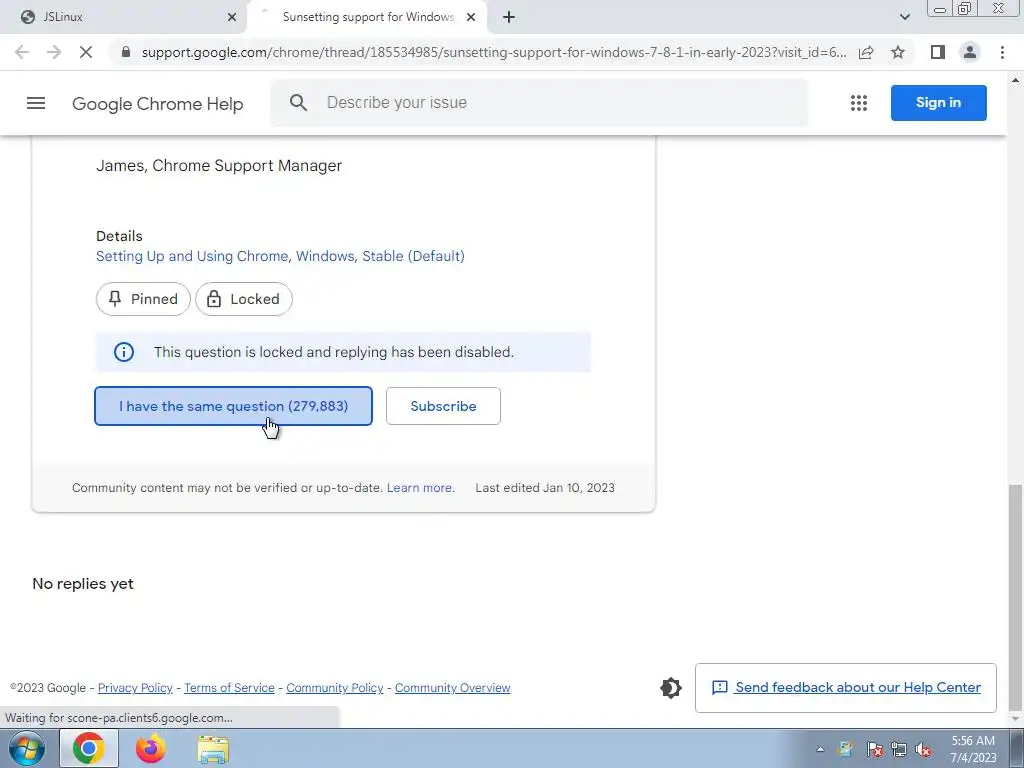Open Chrome side panel
Screen dimensions: 1024x768
(x=938, y=52)
